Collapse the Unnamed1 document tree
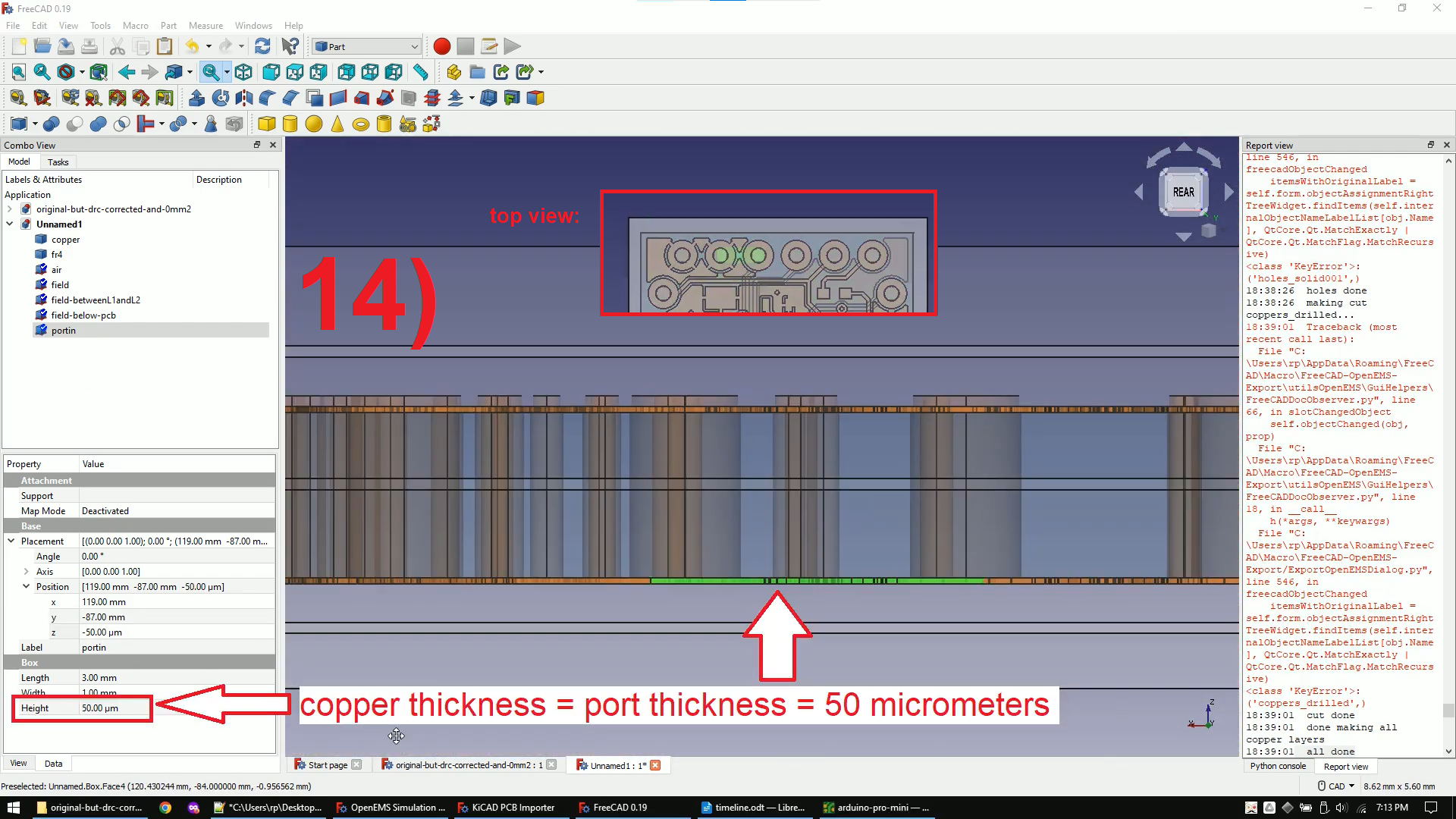The width and height of the screenshot is (1456, 819). coord(10,224)
